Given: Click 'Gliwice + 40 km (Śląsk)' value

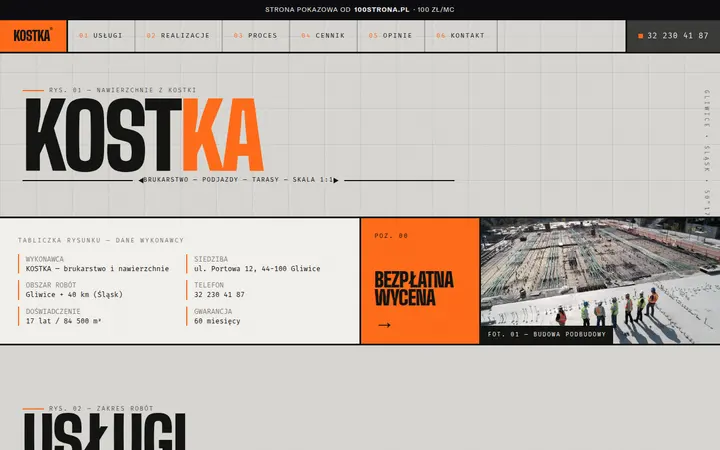Looking at the screenshot, I should 74,295.
